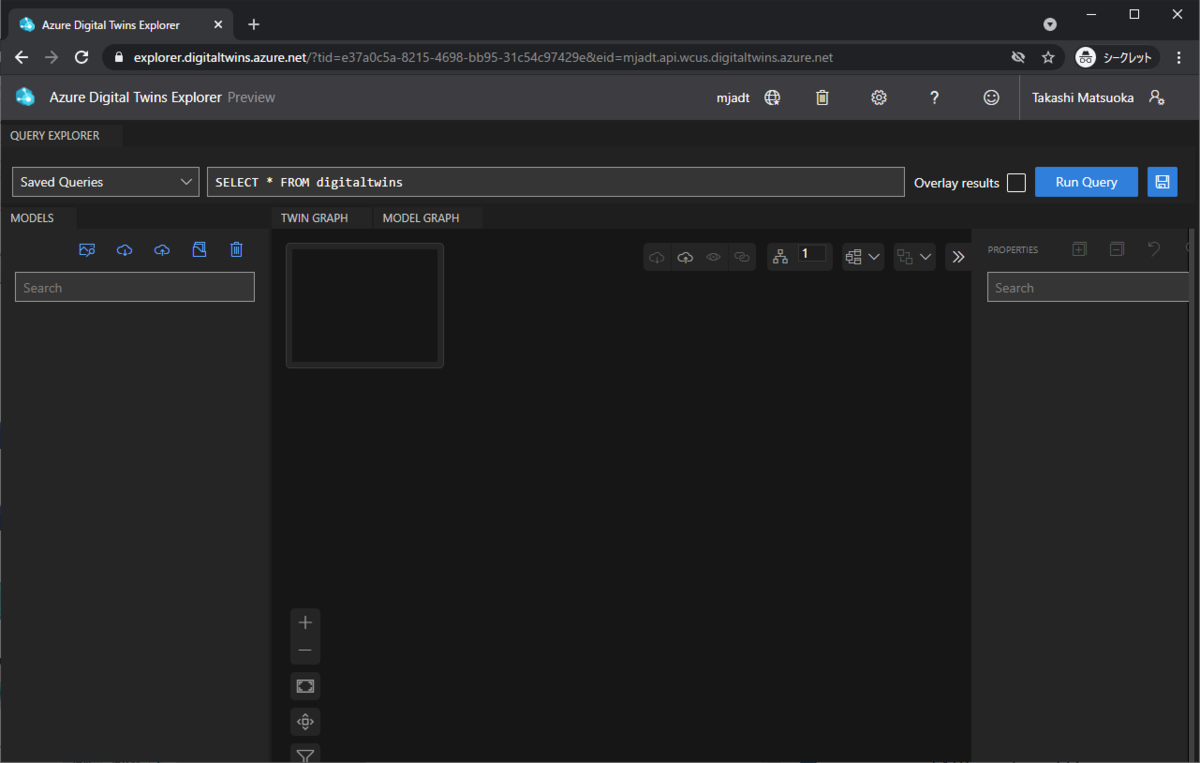
Task: Click the export graph cloud download icon
Action: 657,257
